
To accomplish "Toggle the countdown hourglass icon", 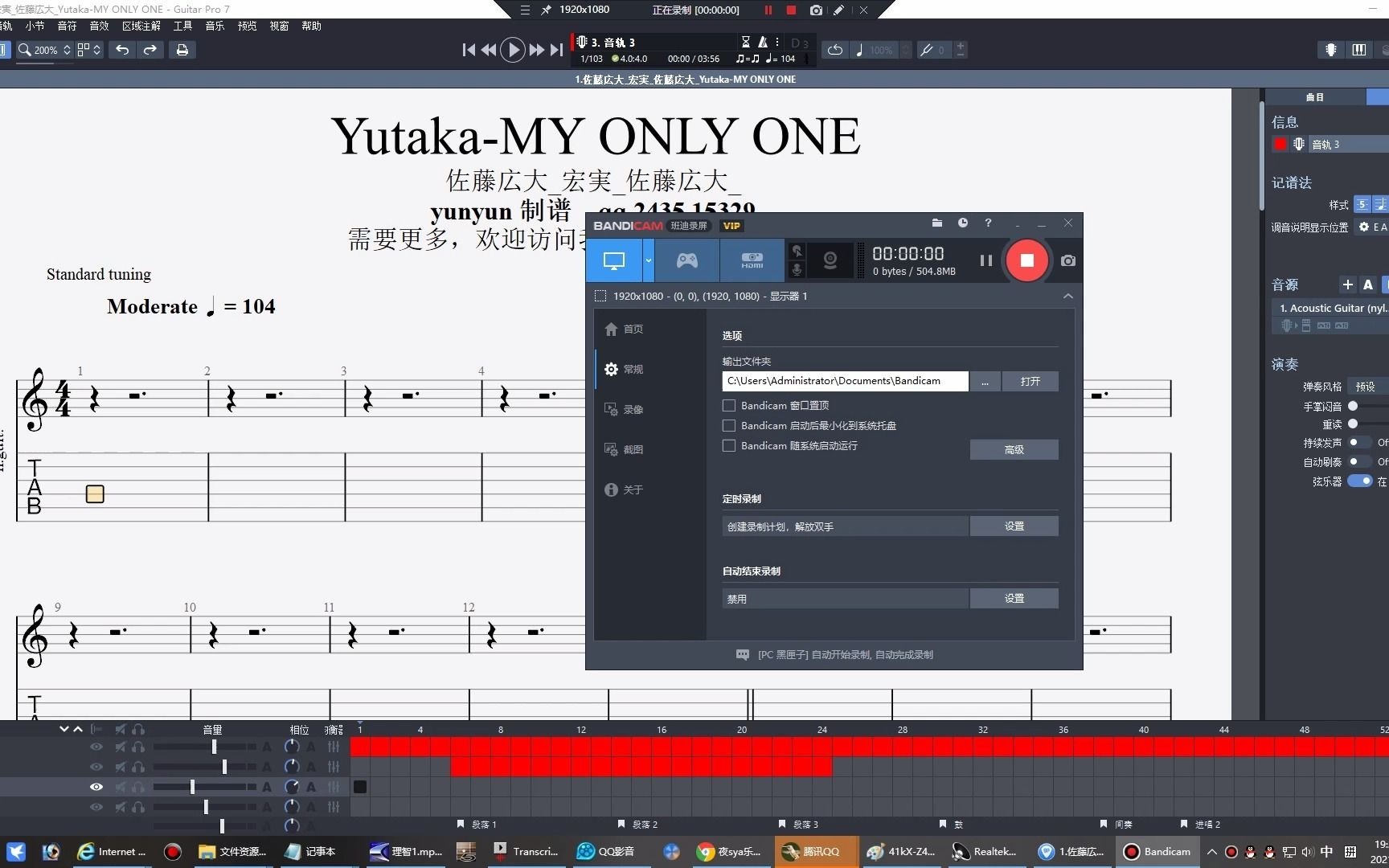I will point(745,42).
